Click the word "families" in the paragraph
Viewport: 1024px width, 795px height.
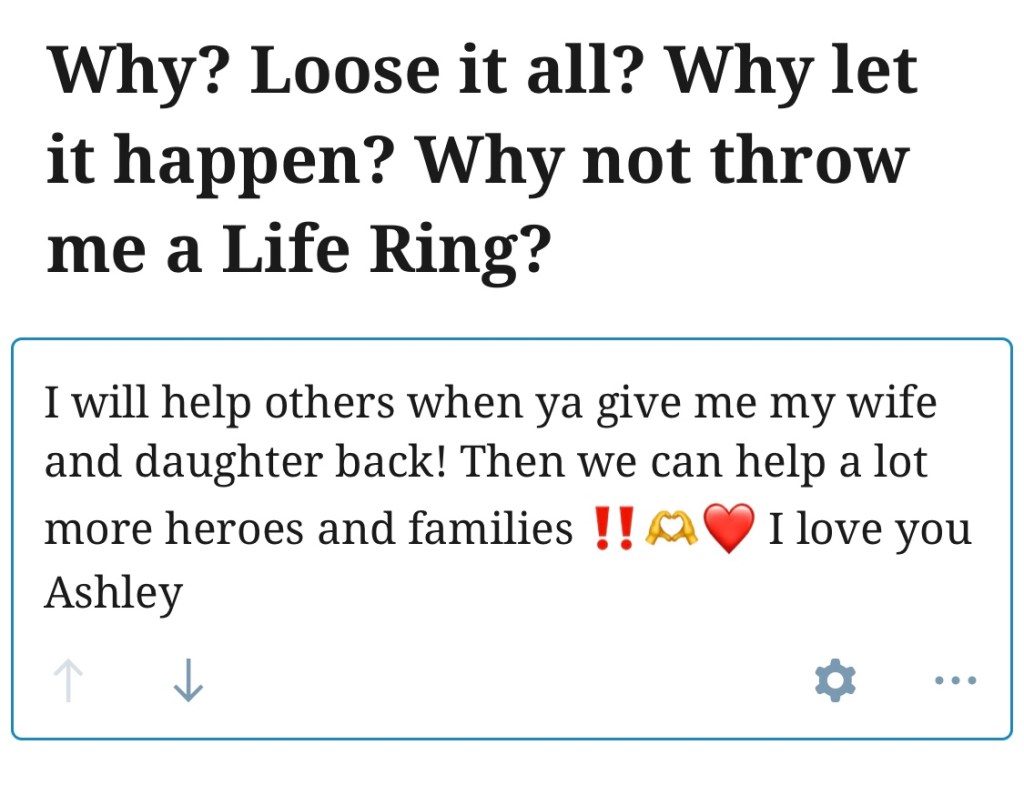(491, 529)
